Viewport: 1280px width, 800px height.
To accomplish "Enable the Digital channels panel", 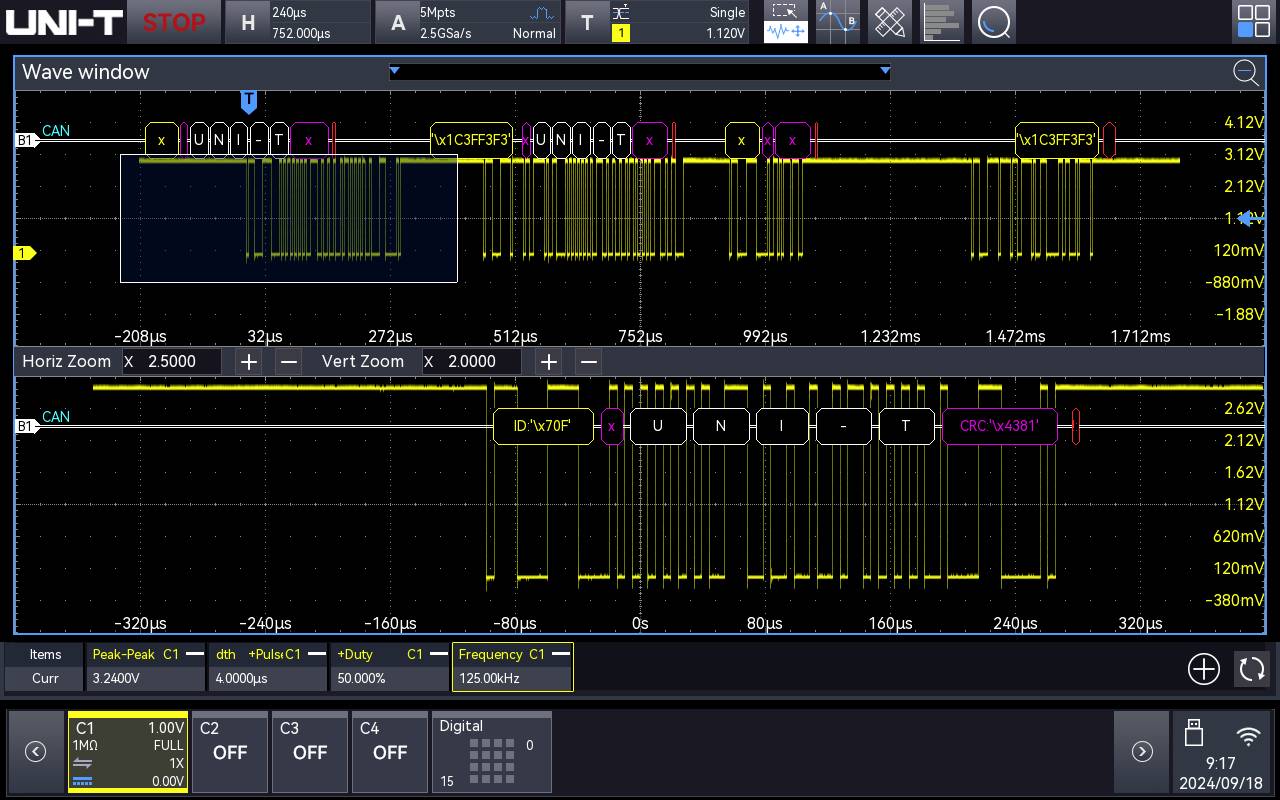I will (491, 752).
